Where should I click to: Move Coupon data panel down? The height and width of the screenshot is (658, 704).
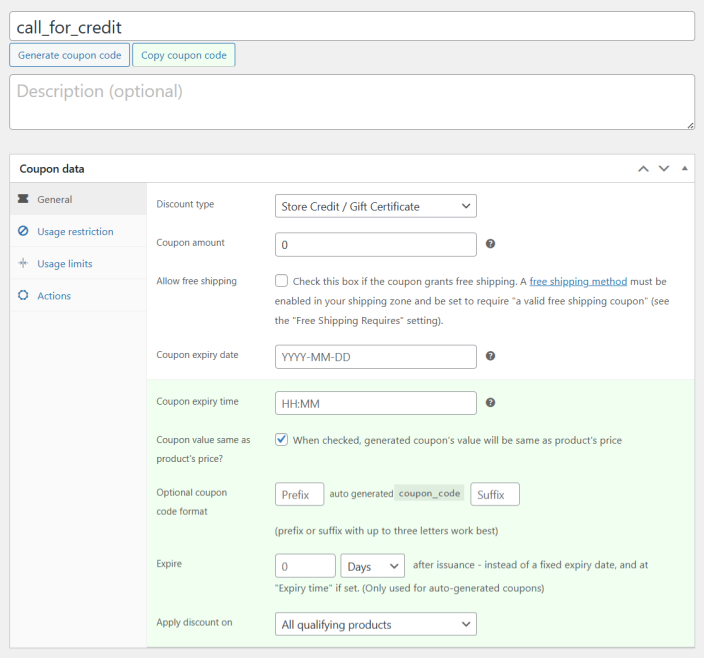[664, 169]
